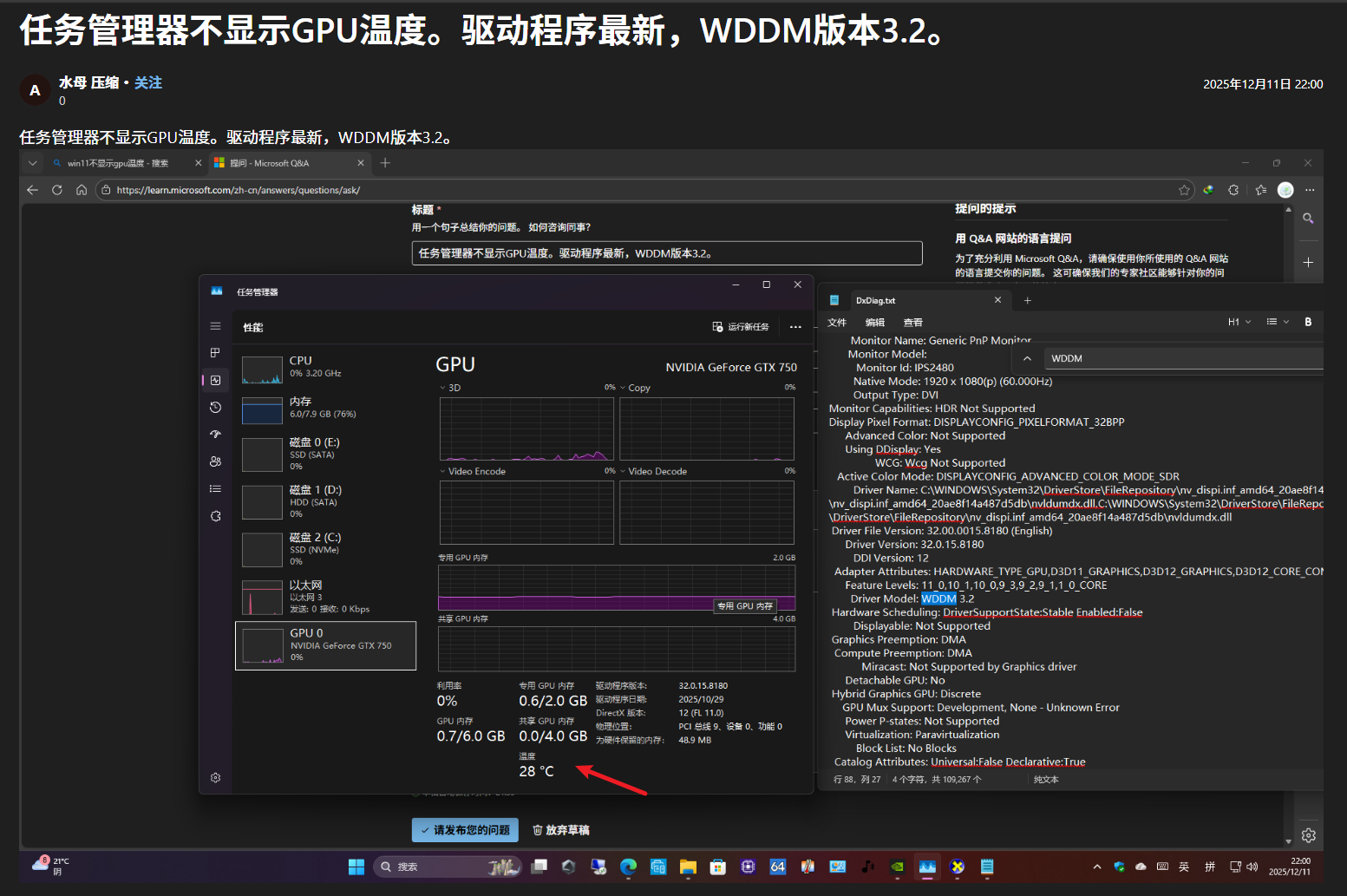This screenshot has width=1347, height=896.
Task: Click the learn.microsoft.com address bar
Action: pyautogui.click(x=642, y=190)
